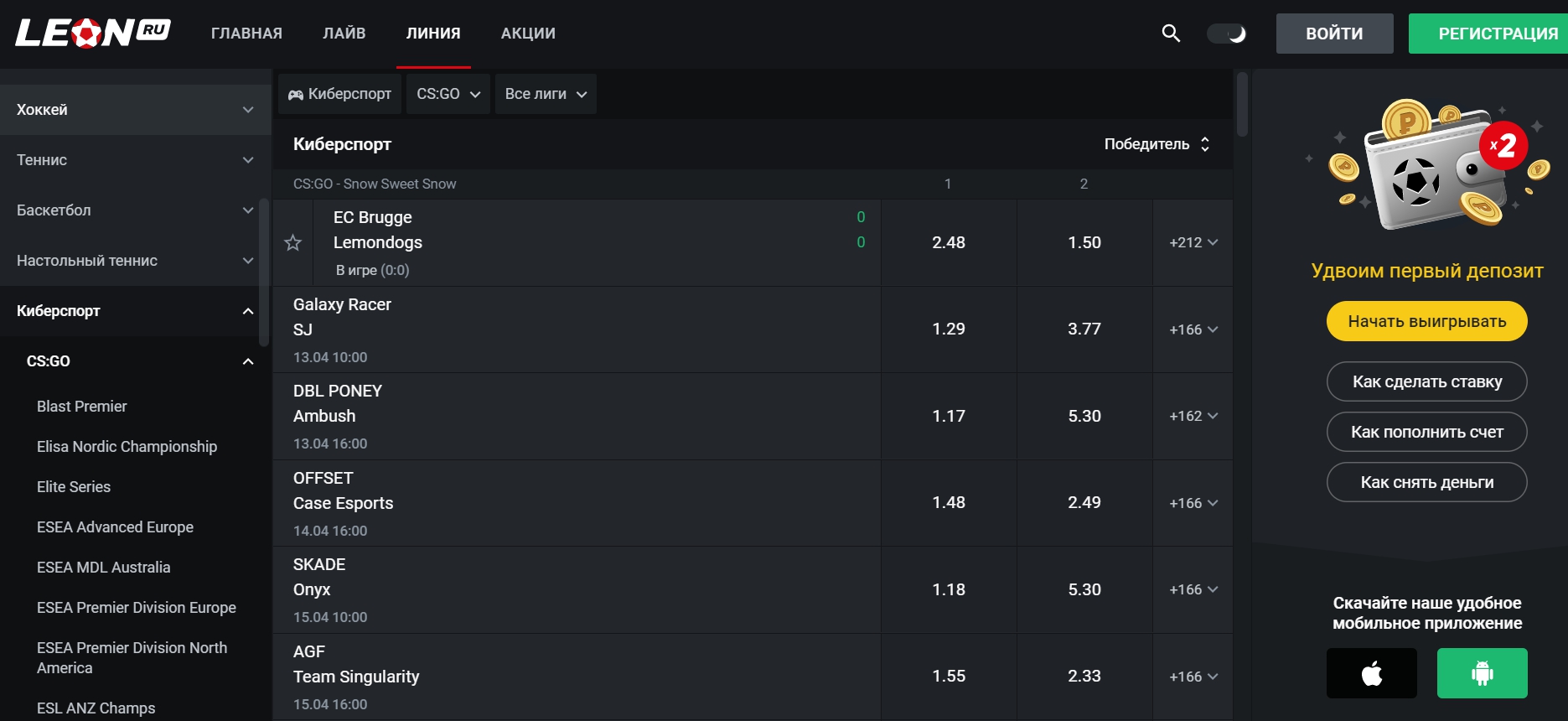The height and width of the screenshot is (721, 1568).
Task: Open ESEA MDL Australia league
Action: [x=103, y=568]
